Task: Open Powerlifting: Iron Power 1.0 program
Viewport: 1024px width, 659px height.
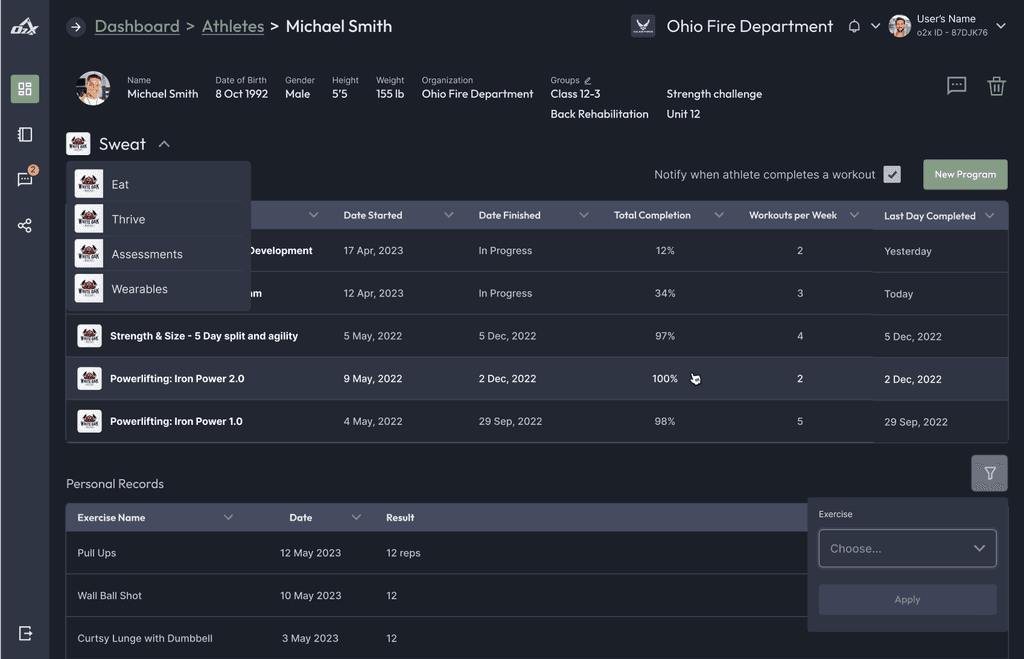Action: (x=176, y=421)
